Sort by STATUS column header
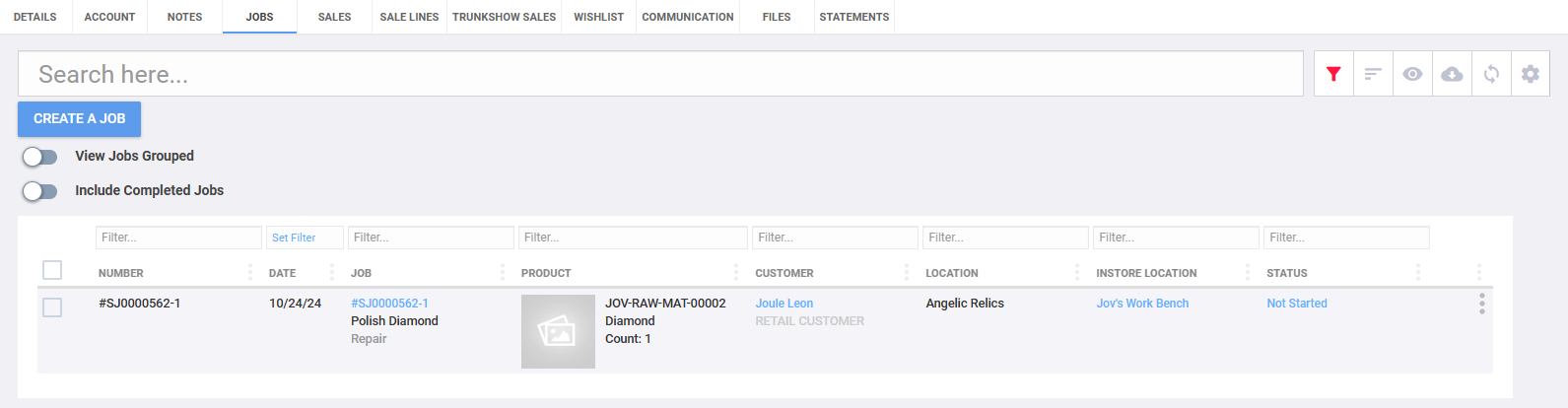 1287,273
